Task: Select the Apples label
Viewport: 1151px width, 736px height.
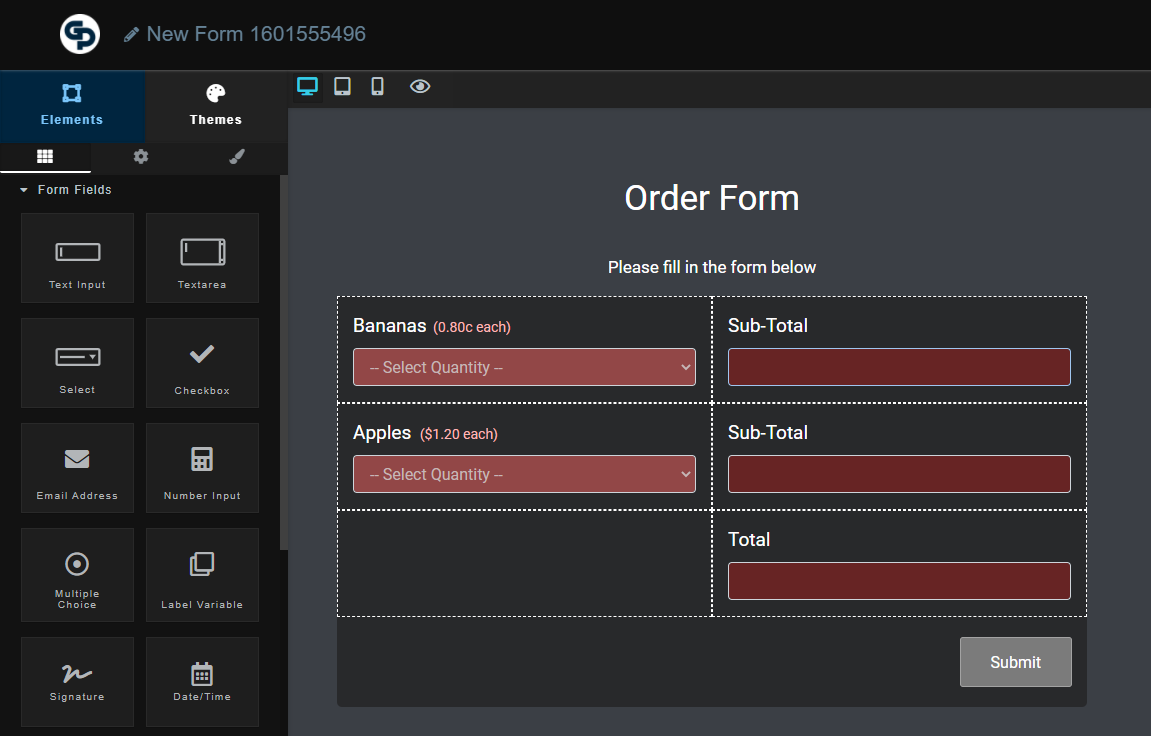Action: tap(382, 432)
